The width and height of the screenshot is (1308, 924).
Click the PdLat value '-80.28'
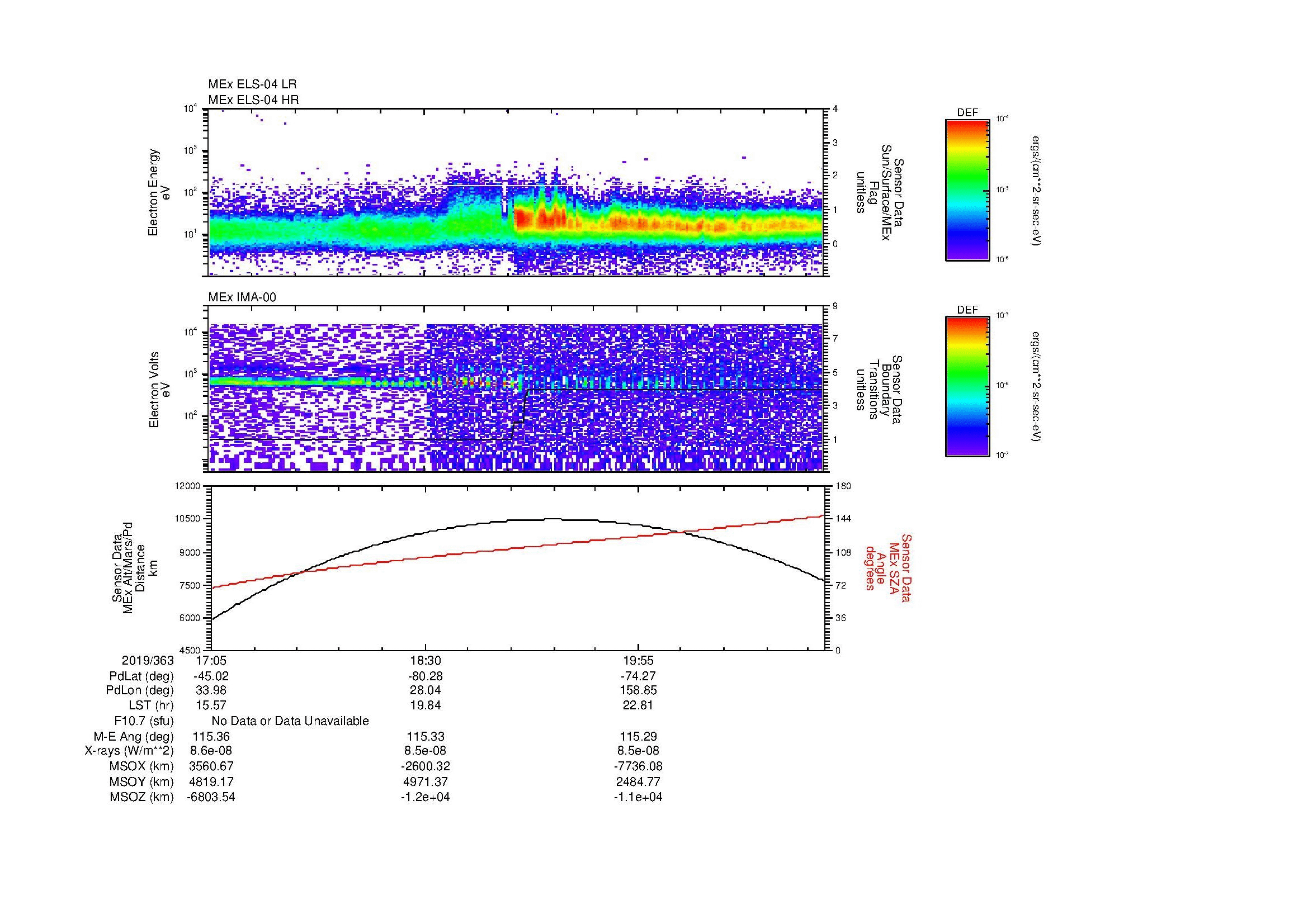[425, 676]
